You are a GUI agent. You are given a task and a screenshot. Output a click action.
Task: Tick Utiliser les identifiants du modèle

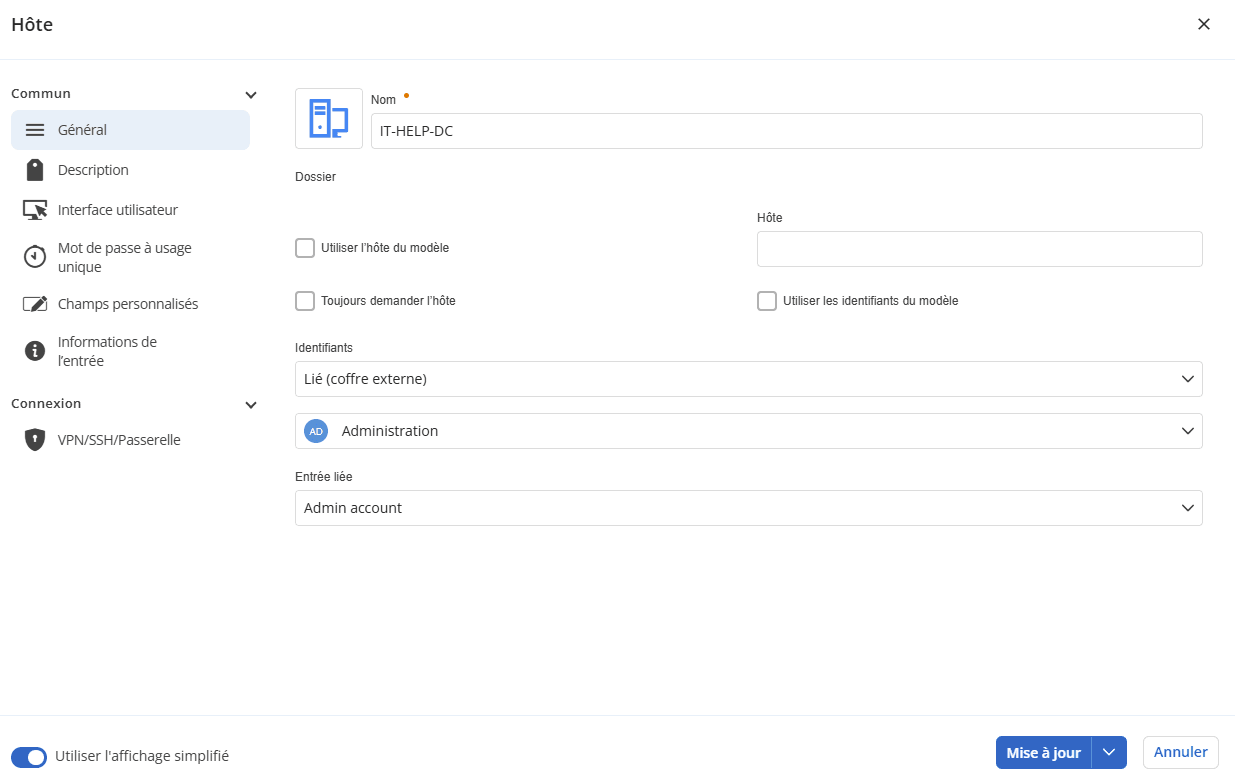click(767, 301)
